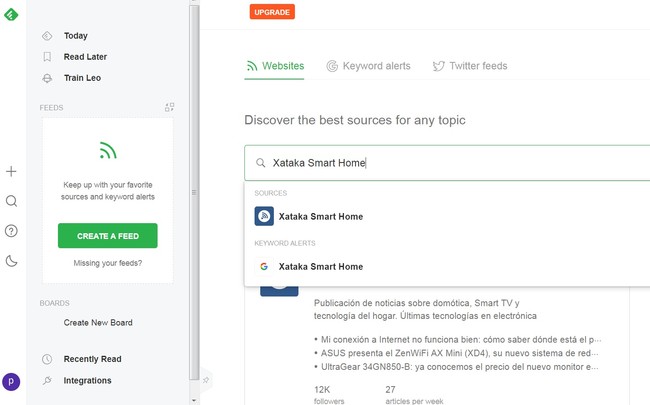Click the Google icon in keyword alerts suggestion
The width and height of the screenshot is (650, 405).
click(x=264, y=267)
